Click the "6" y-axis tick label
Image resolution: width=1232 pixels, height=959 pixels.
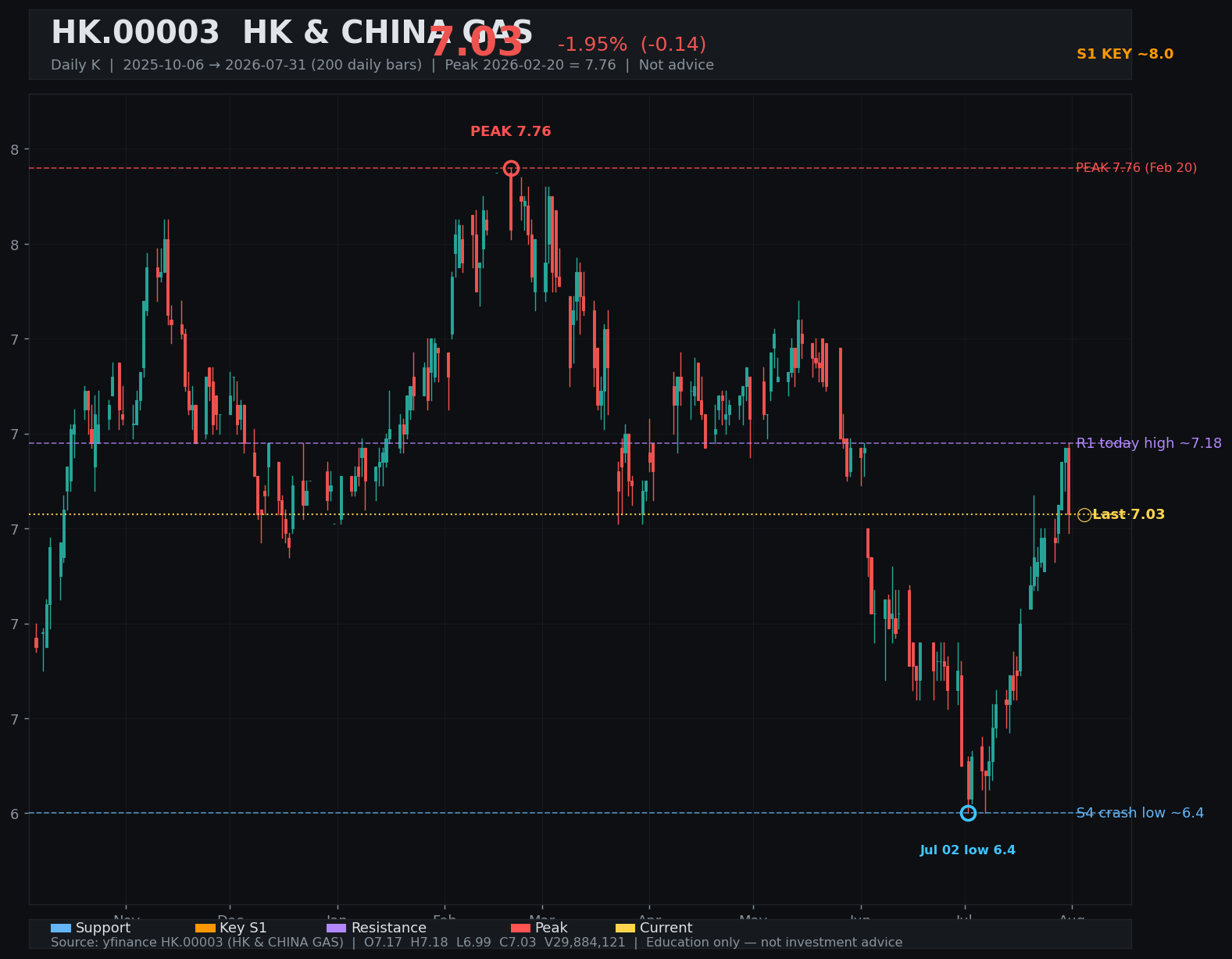[15, 814]
